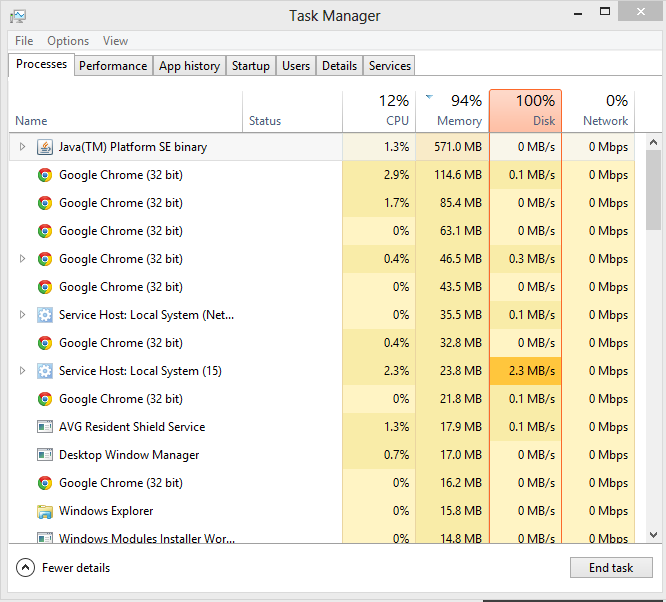Screen dimensions: 666x602
Task: Open the Services tab
Action: (389, 66)
